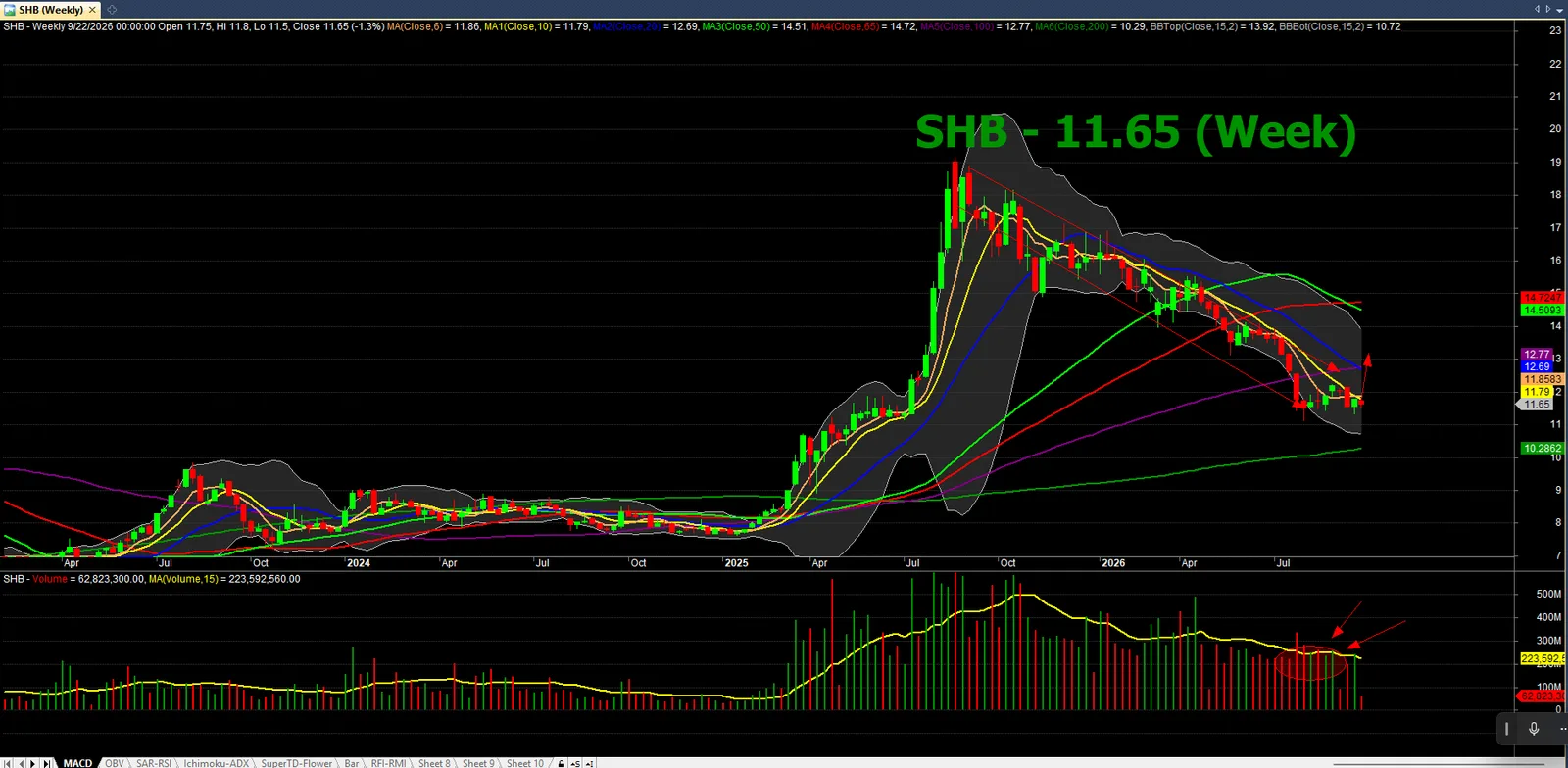This screenshot has width=1568, height=768.
Task: Toggle symbol link icon beside lock
Action: 575,763
